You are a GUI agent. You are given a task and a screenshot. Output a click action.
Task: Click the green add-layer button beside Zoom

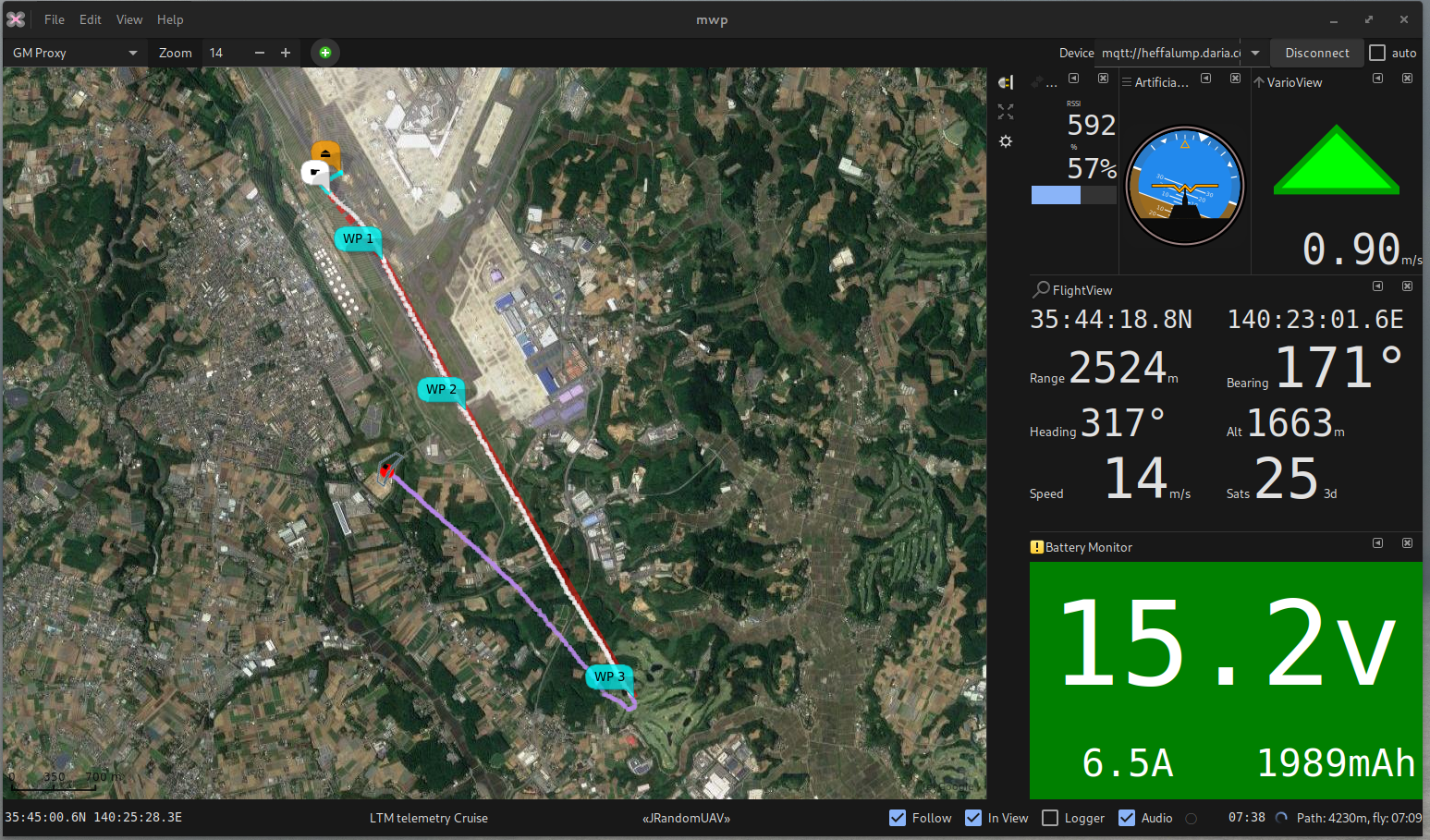(324, 53)
